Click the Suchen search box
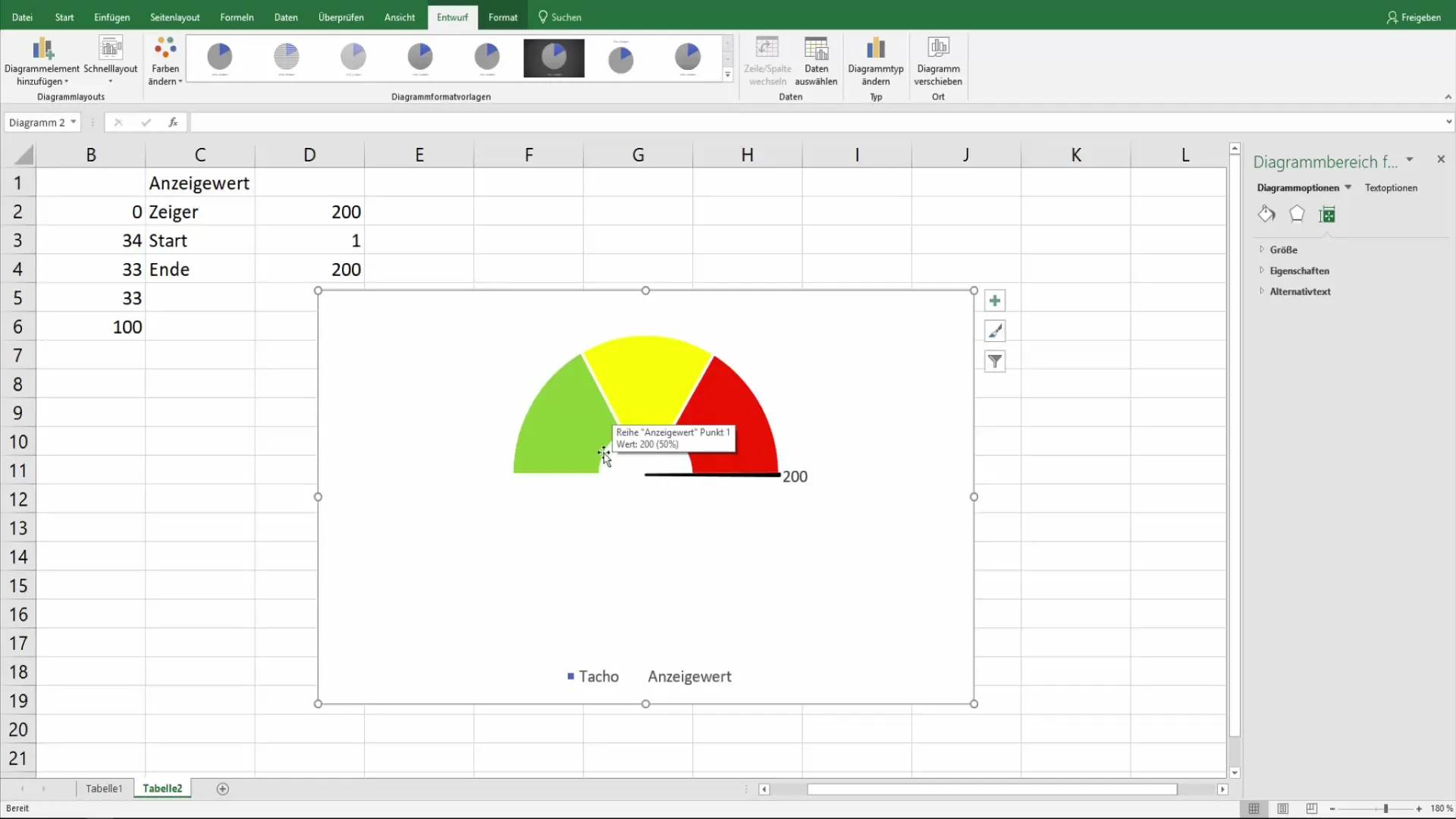 [560, 17]
